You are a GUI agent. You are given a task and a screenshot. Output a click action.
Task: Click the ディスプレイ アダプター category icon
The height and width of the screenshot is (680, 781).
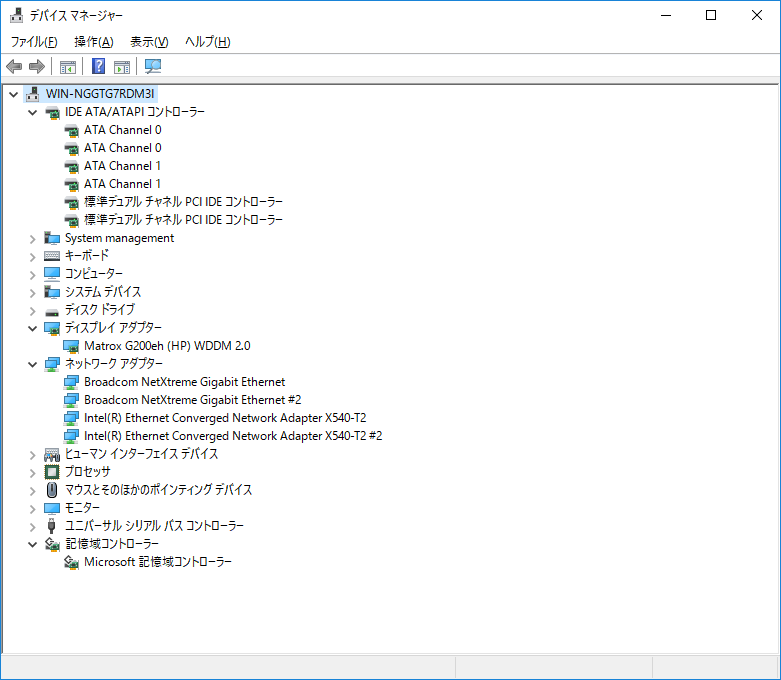52,328
